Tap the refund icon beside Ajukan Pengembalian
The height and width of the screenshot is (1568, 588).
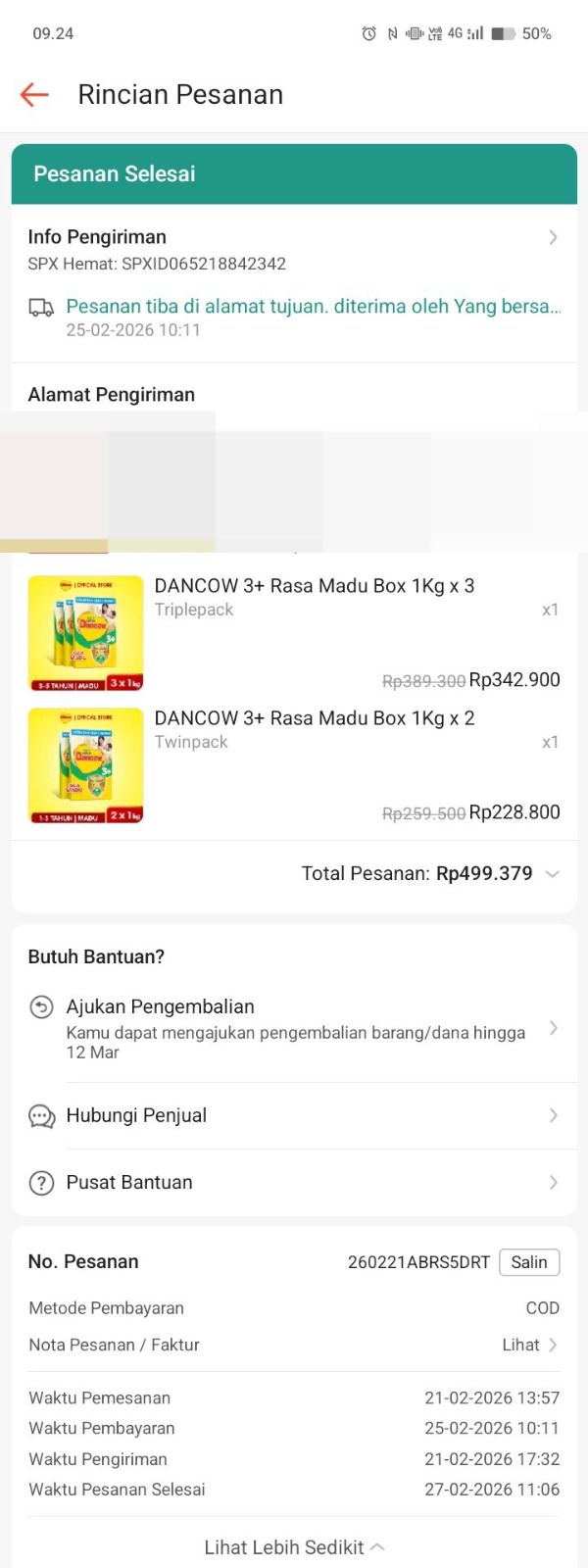pos(41,1006)
